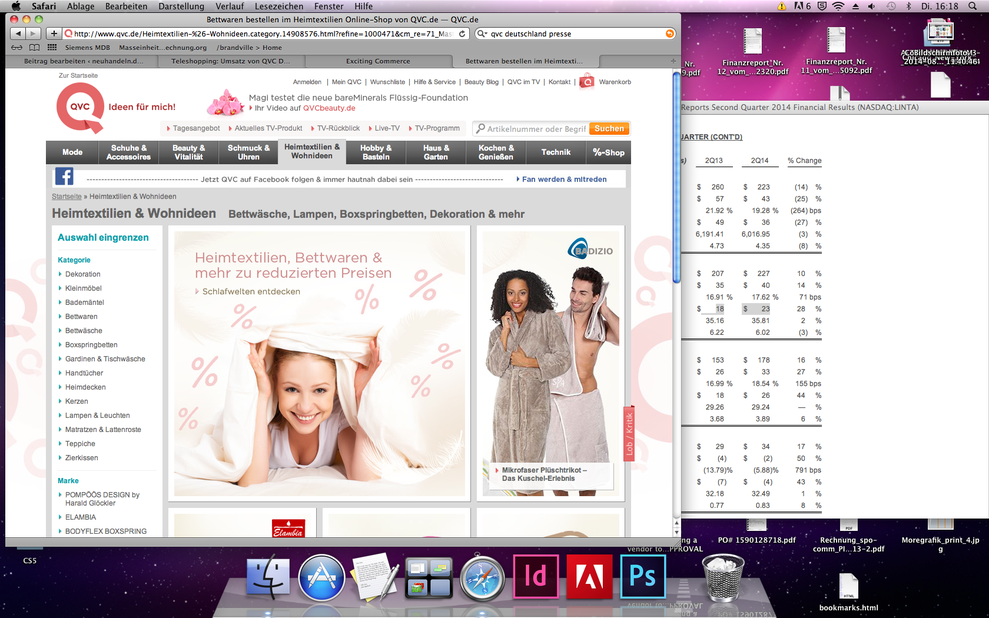
Task: Open the Schuhe & Accessoires category
Action: tap(128, 152)
